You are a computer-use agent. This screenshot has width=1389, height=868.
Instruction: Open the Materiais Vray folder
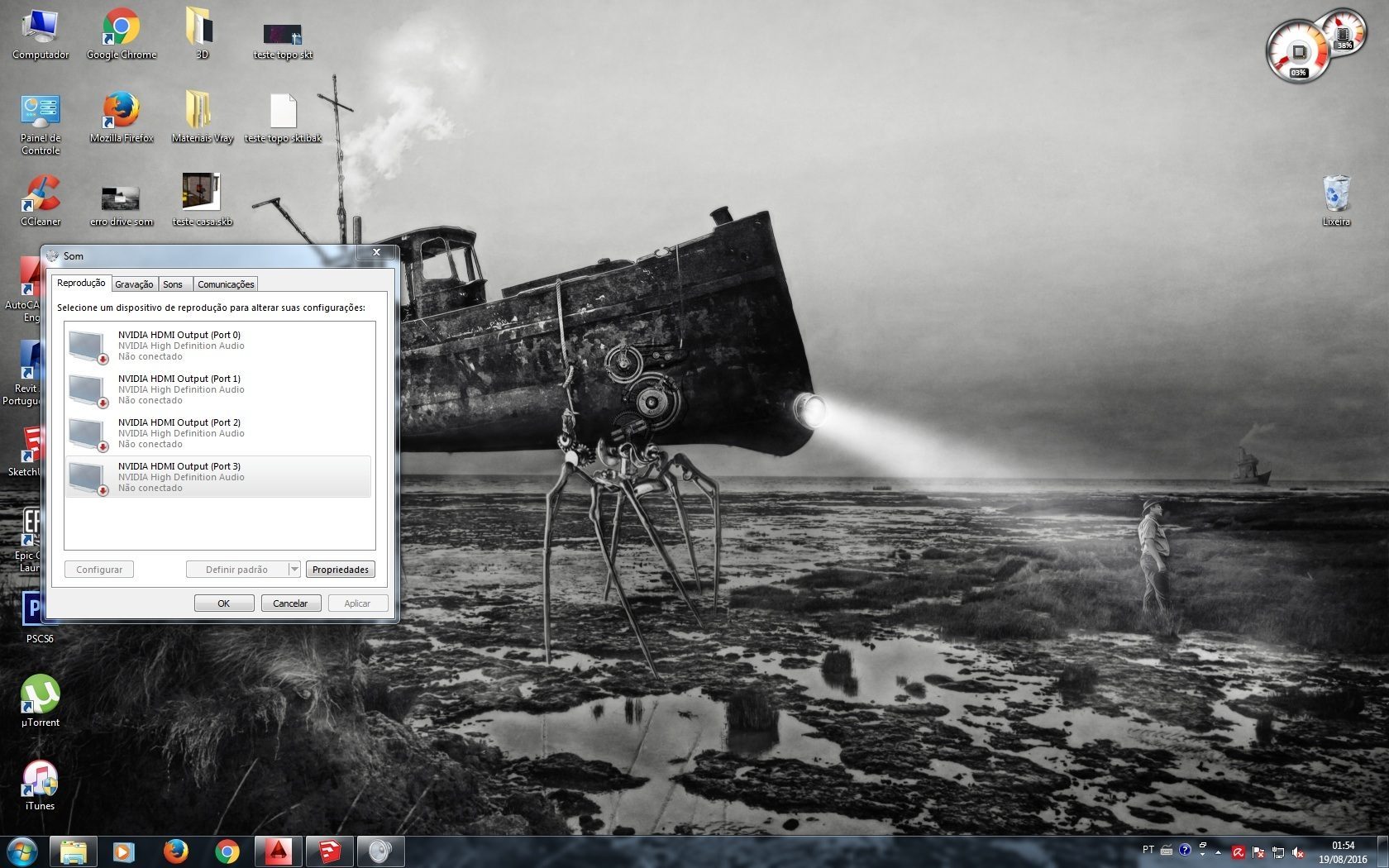(202, 117)
